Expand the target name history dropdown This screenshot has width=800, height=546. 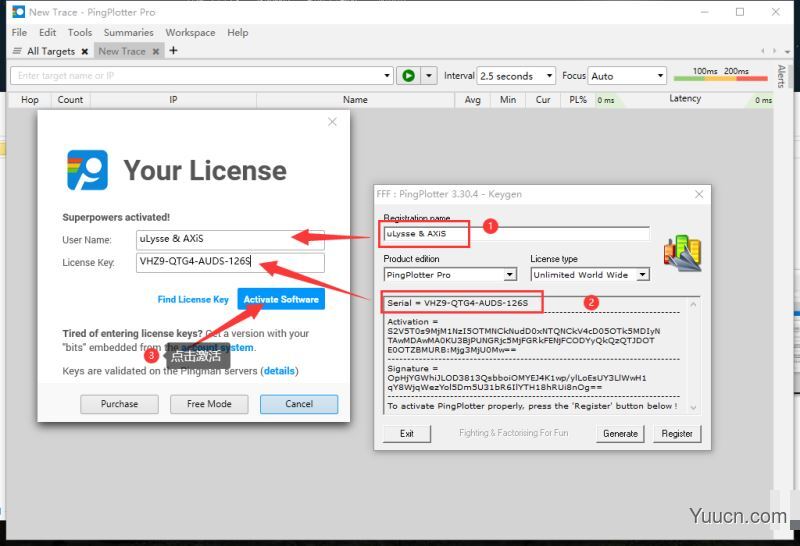click(388, 76)
